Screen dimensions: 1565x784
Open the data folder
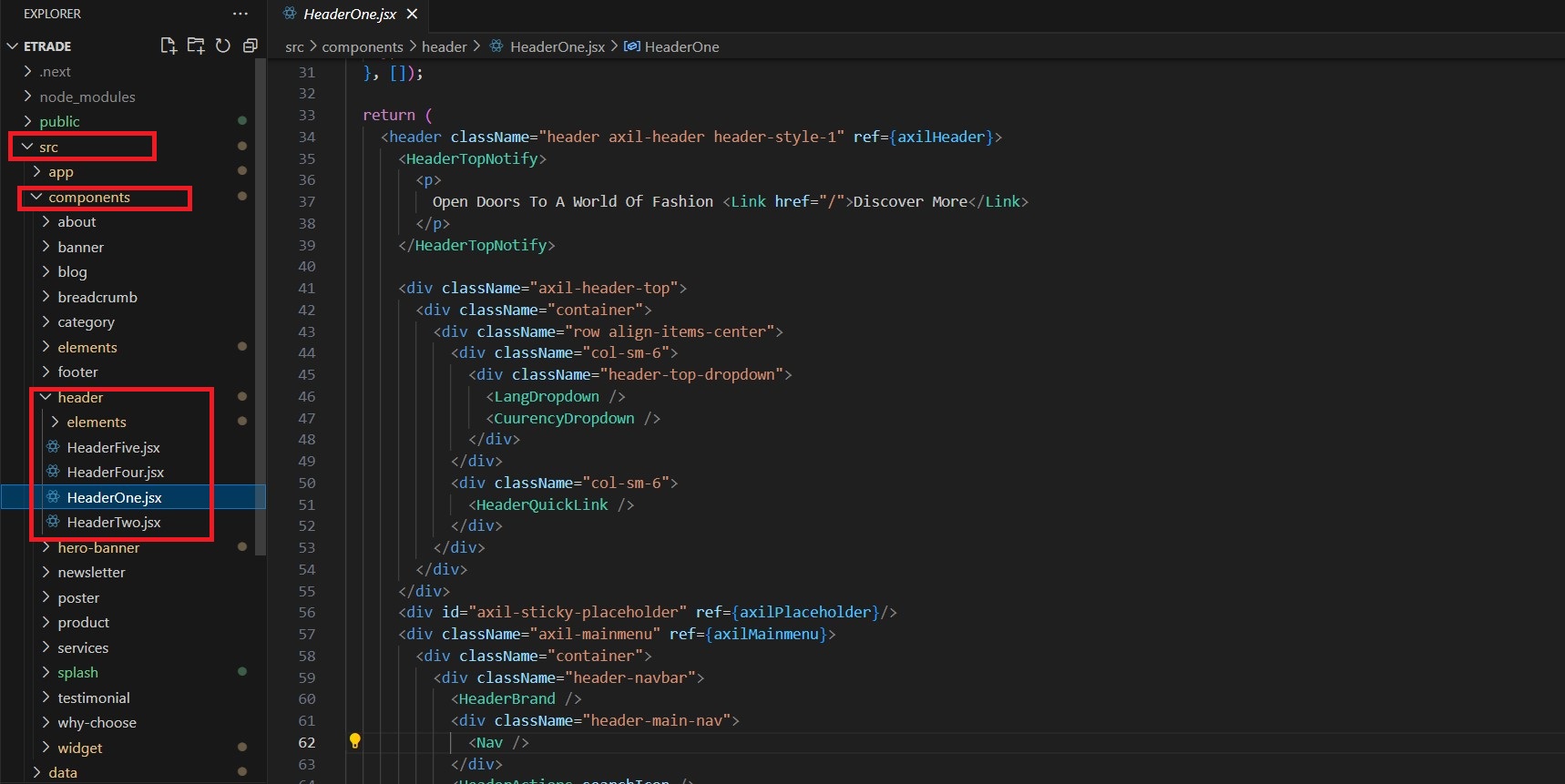[63, 772]
